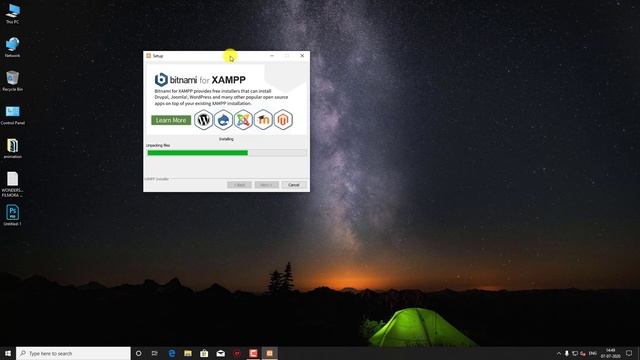
Task: Open Mail app from the taskbar
Action: click(x=220, y=353)
